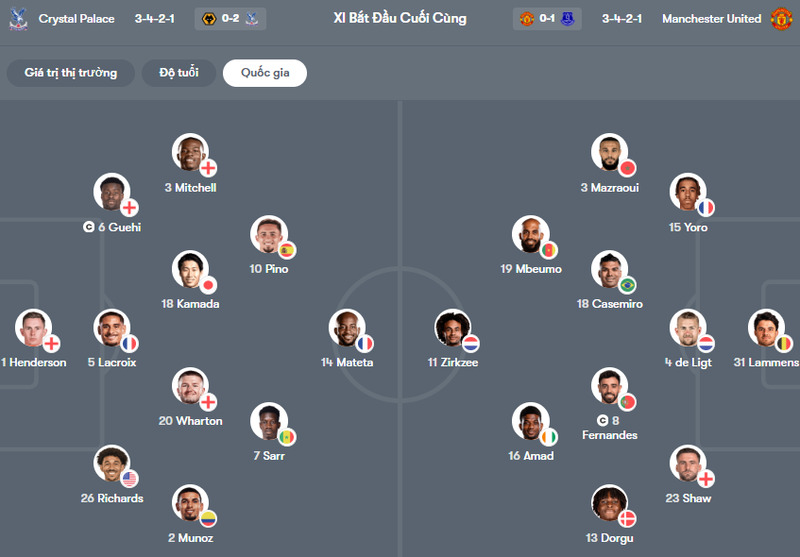Click the Spain flag beside Pino
The width and height of the screenshot is (800, 557).
point(287,250)
